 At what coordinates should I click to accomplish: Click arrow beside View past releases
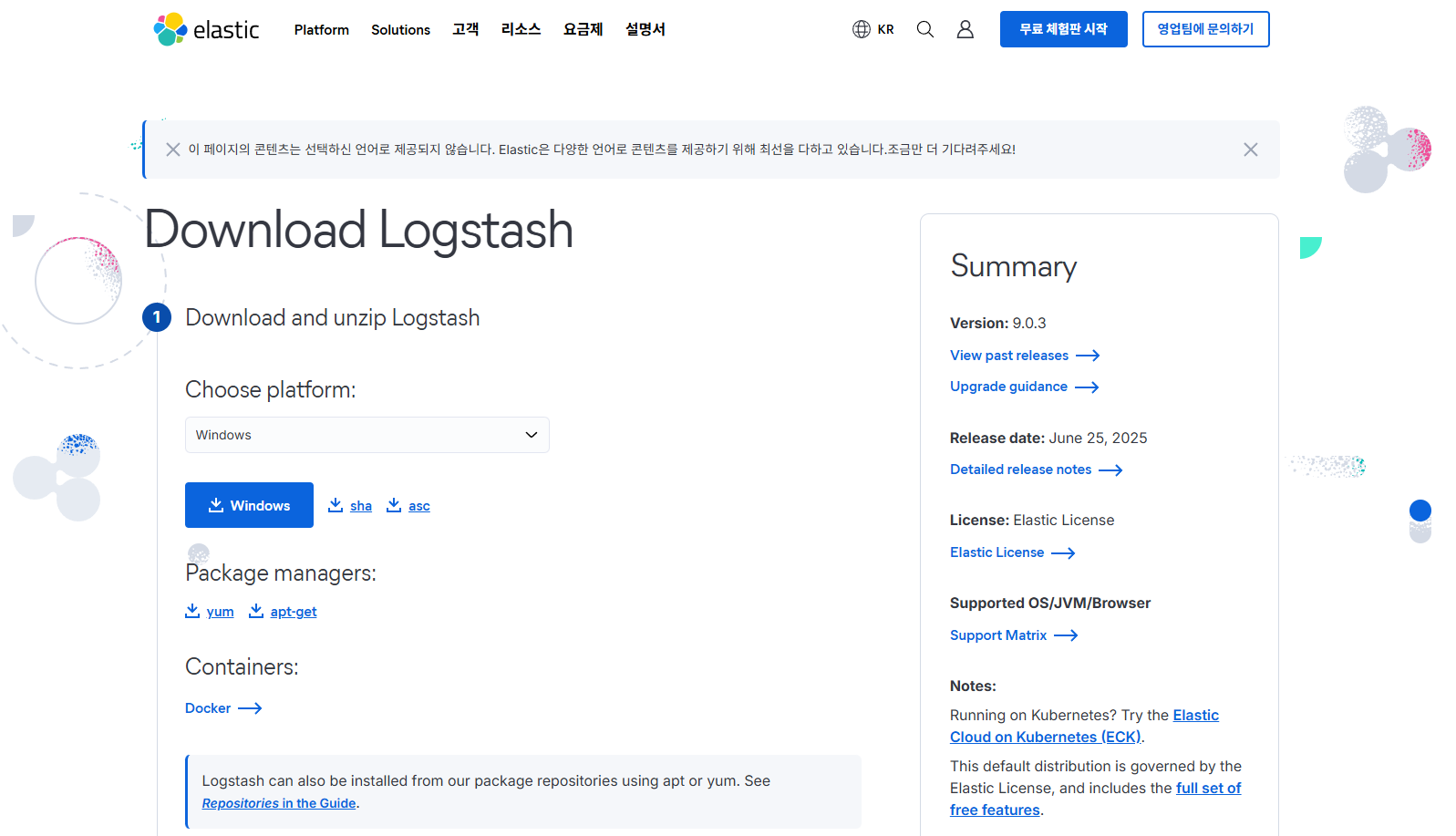click(x=1088, y=356)
